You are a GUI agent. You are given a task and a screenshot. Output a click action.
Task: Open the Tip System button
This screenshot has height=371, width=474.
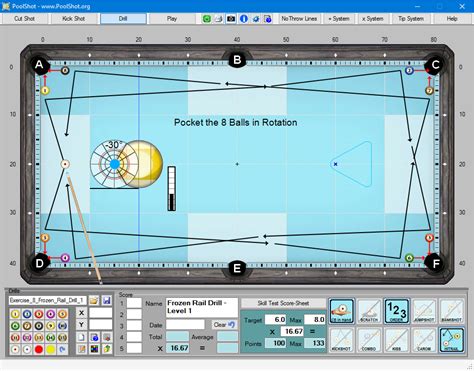411,19
